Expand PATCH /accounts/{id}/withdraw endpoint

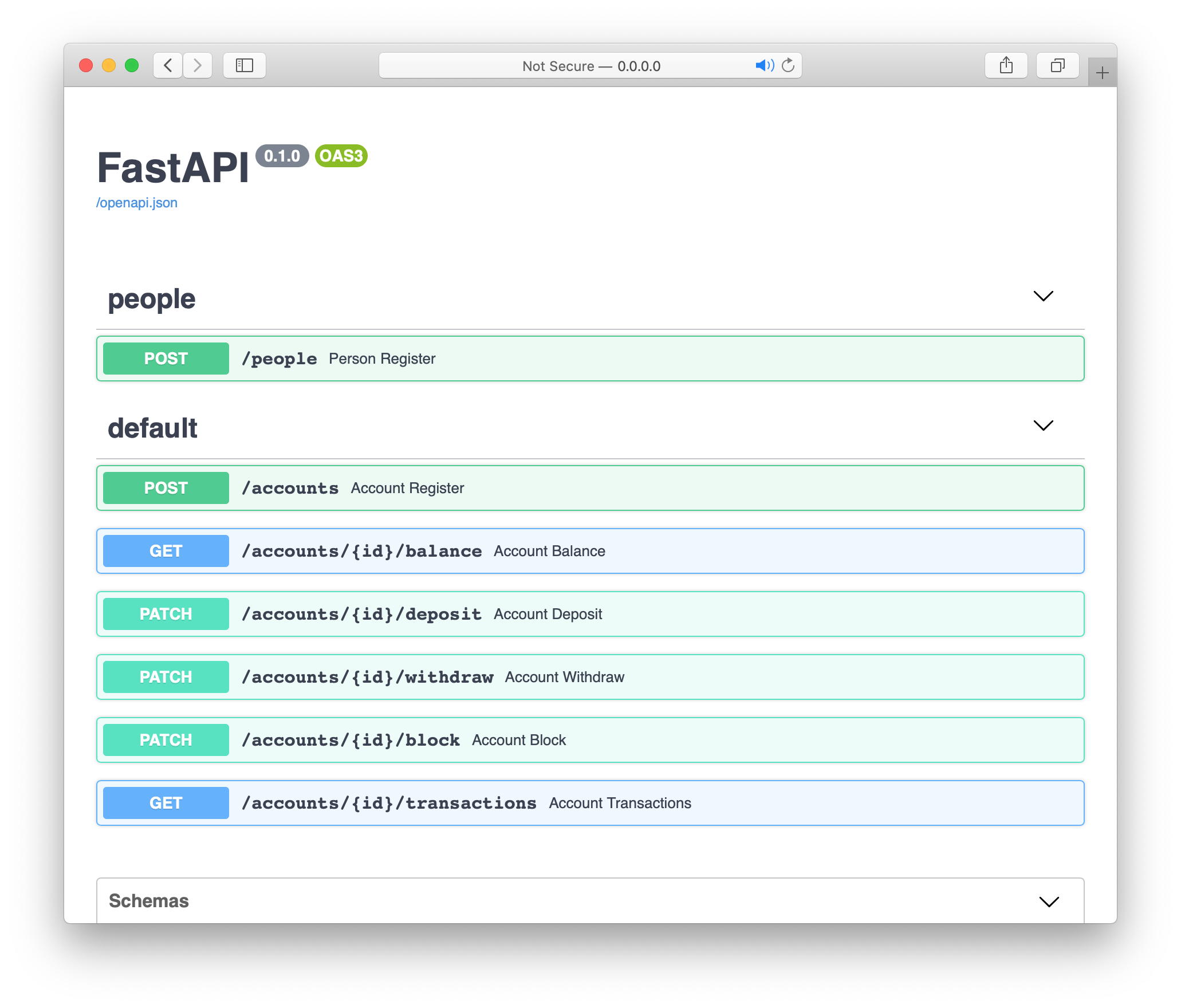(590, 677)
